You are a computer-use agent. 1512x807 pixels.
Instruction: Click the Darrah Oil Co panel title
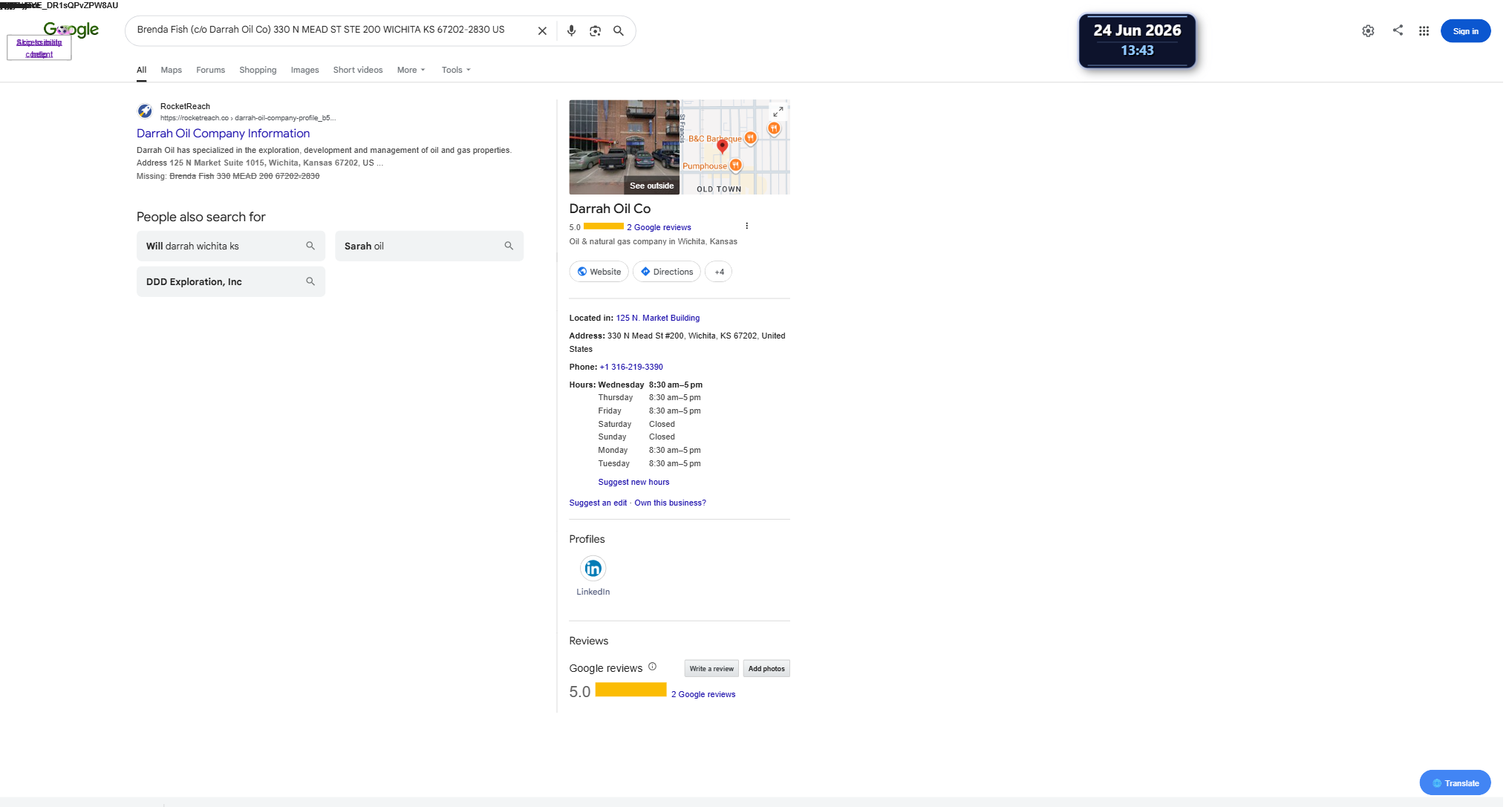tap(610, 209)
